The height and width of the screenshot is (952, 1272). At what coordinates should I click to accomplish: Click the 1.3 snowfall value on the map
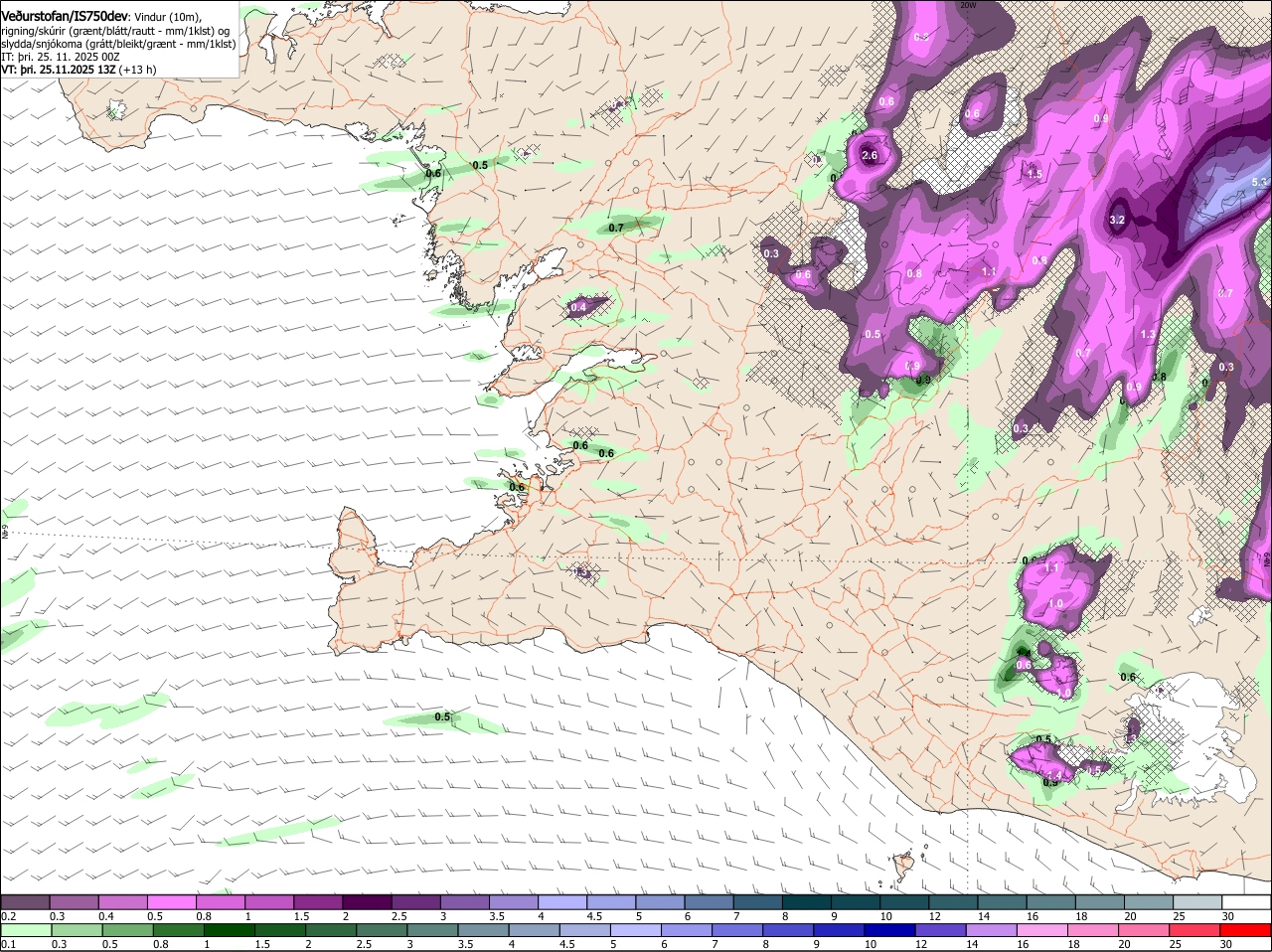pos(1148,335)
